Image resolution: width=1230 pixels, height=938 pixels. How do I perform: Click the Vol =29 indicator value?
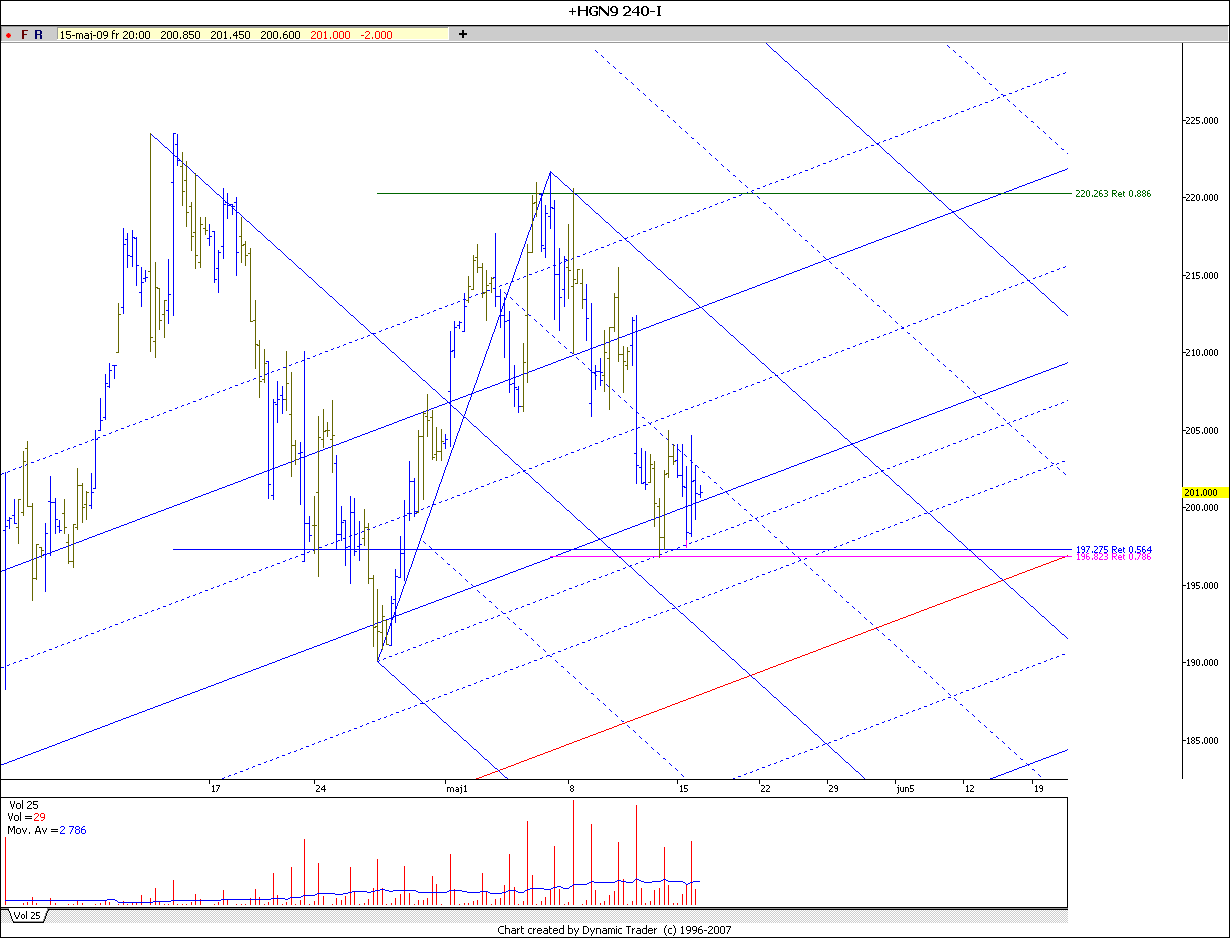coord(26,817)
